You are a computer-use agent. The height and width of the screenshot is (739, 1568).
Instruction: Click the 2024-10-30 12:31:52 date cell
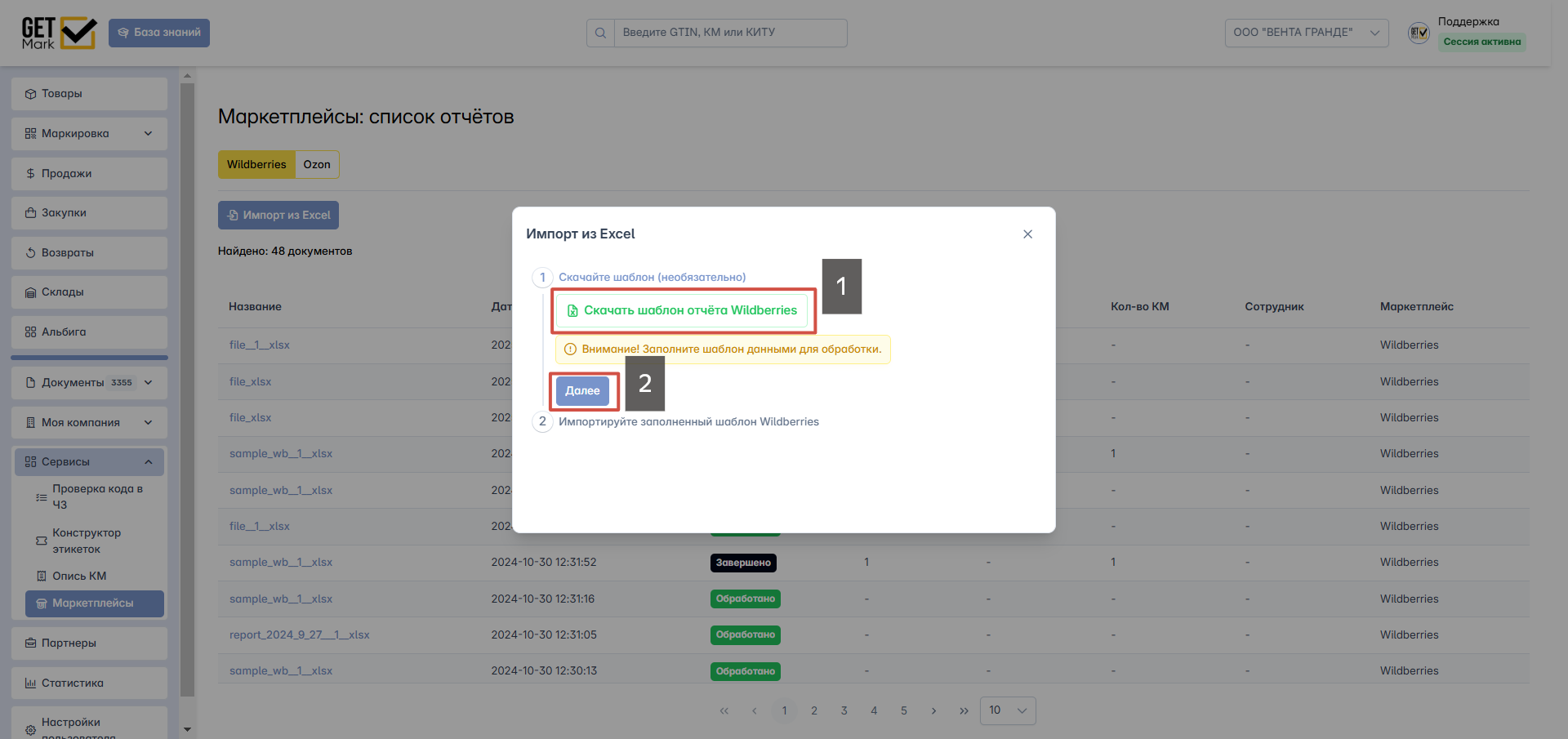pyautogui.click(x=544, y=563)
